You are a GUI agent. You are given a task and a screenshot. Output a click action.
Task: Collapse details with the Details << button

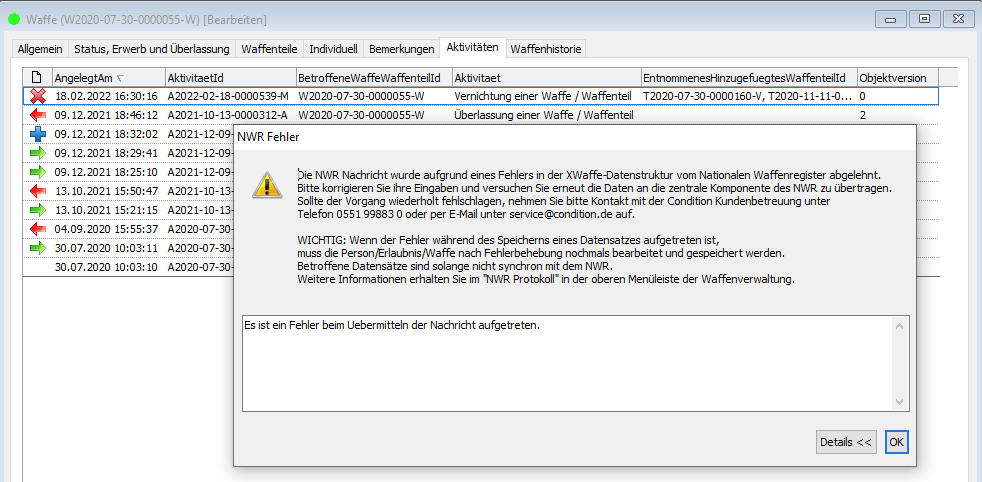[x=845, y=442]
